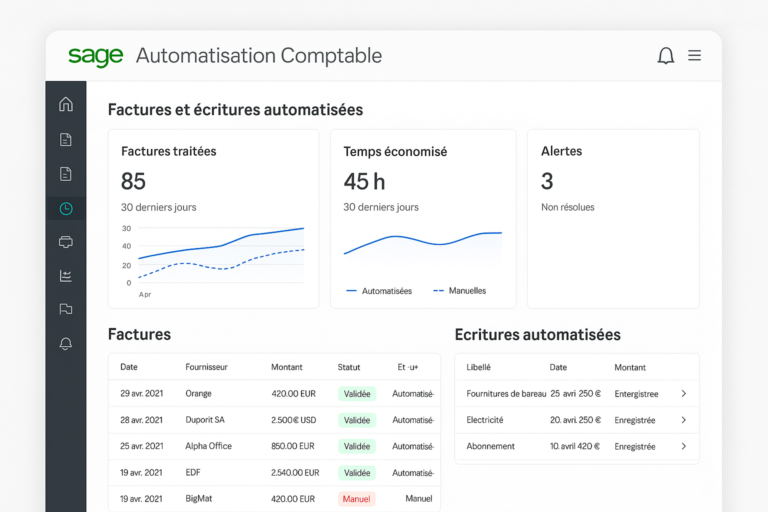Click the Manuel badge on the BigMat invoice

[356, 498]
